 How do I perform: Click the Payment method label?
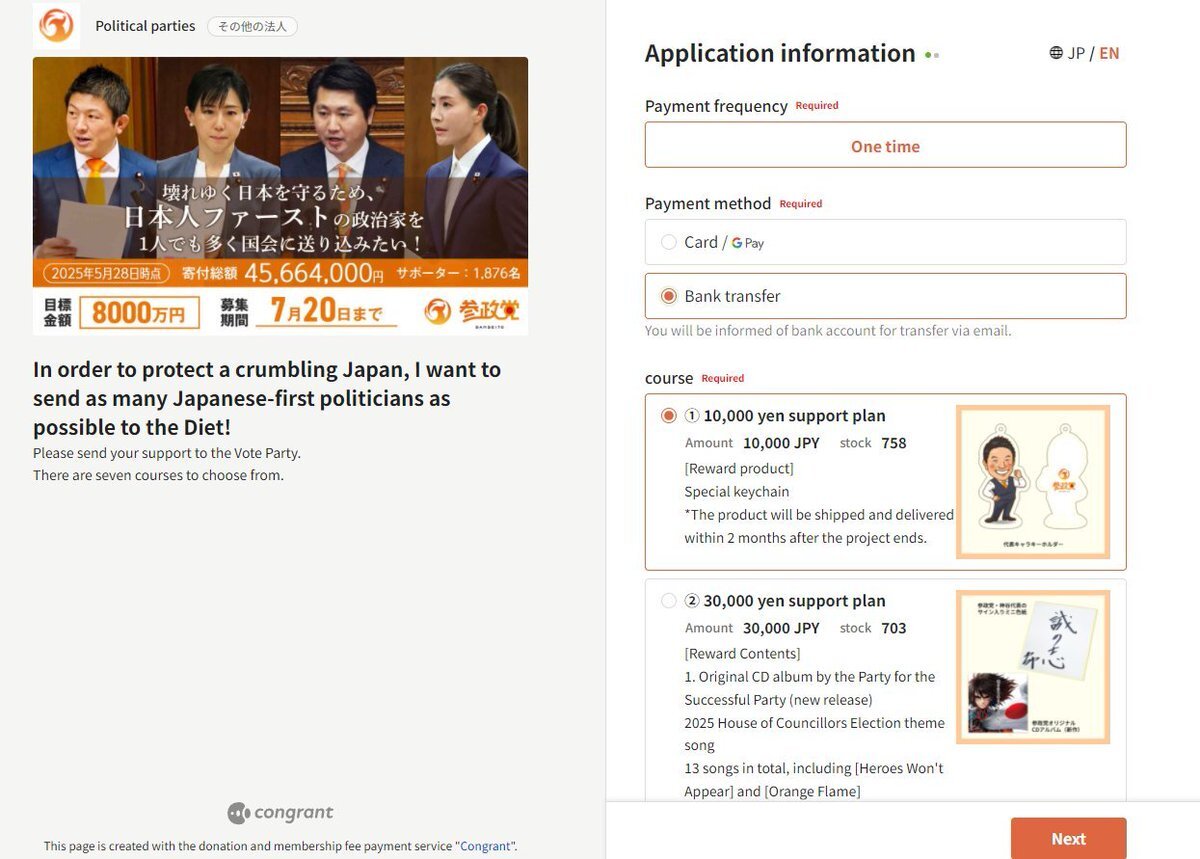708,203
